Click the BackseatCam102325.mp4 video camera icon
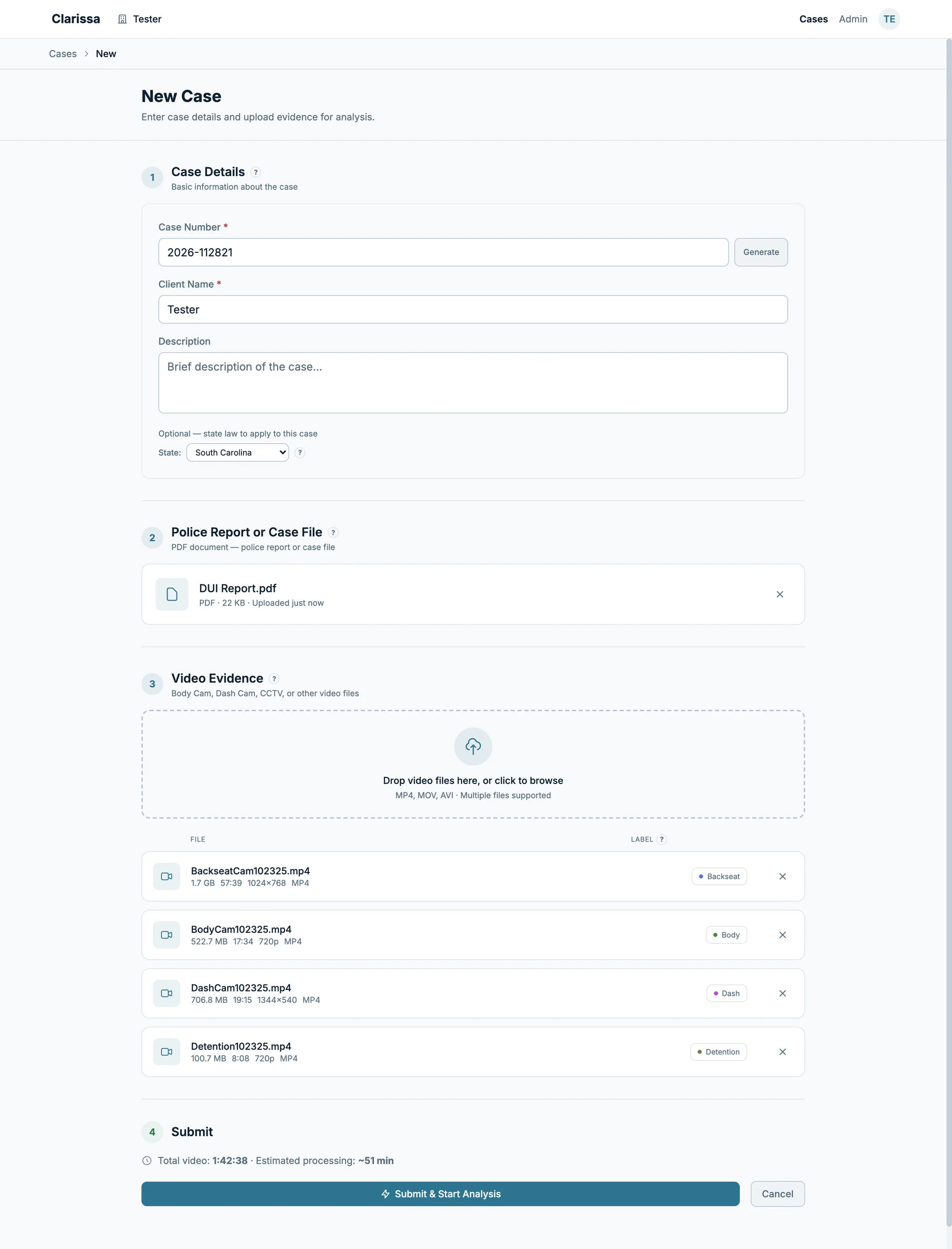 coord(167,877)
